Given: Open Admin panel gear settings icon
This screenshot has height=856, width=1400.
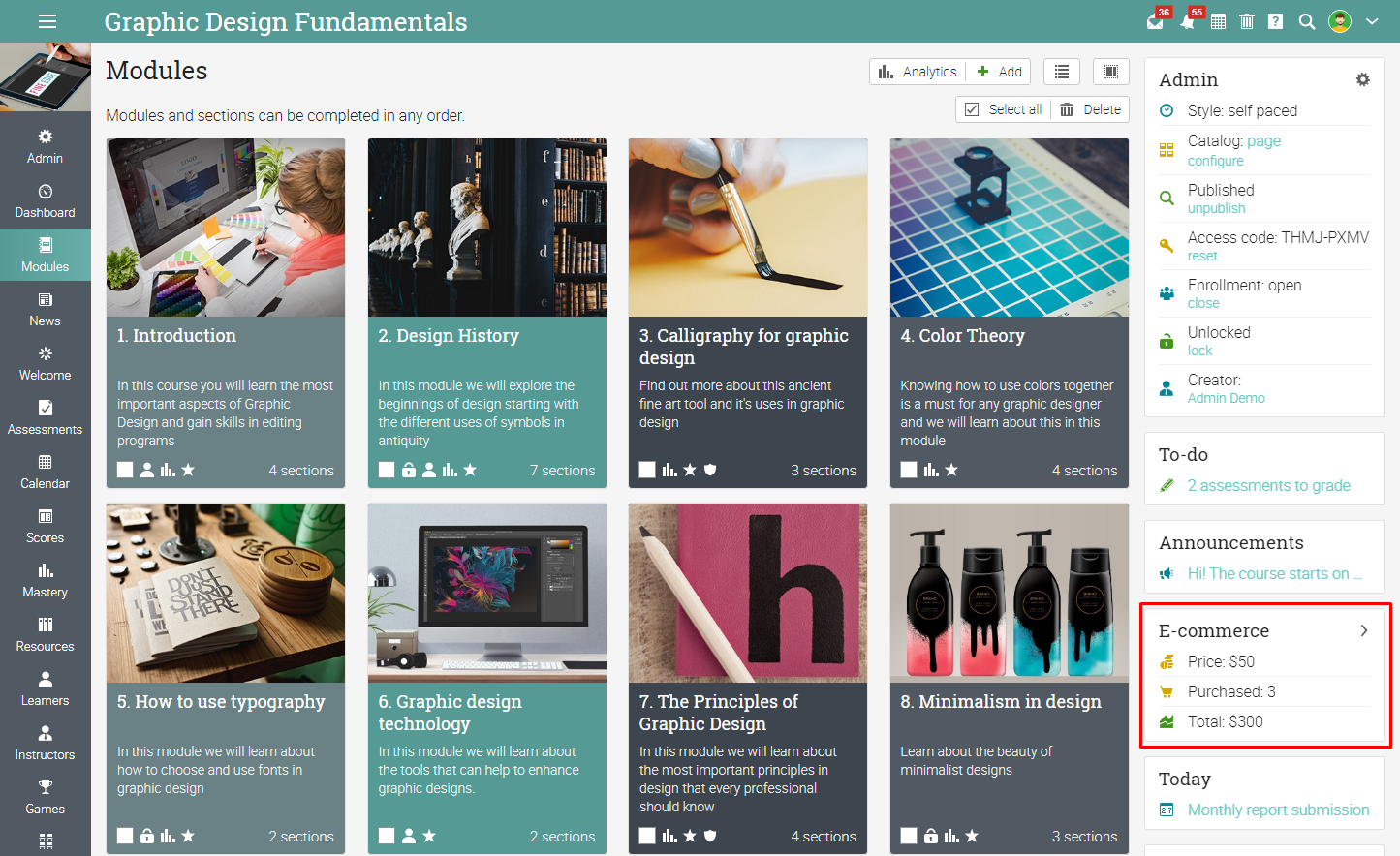Looking at the screenshot, I should pyautogui.click(x=1363, y=79).
